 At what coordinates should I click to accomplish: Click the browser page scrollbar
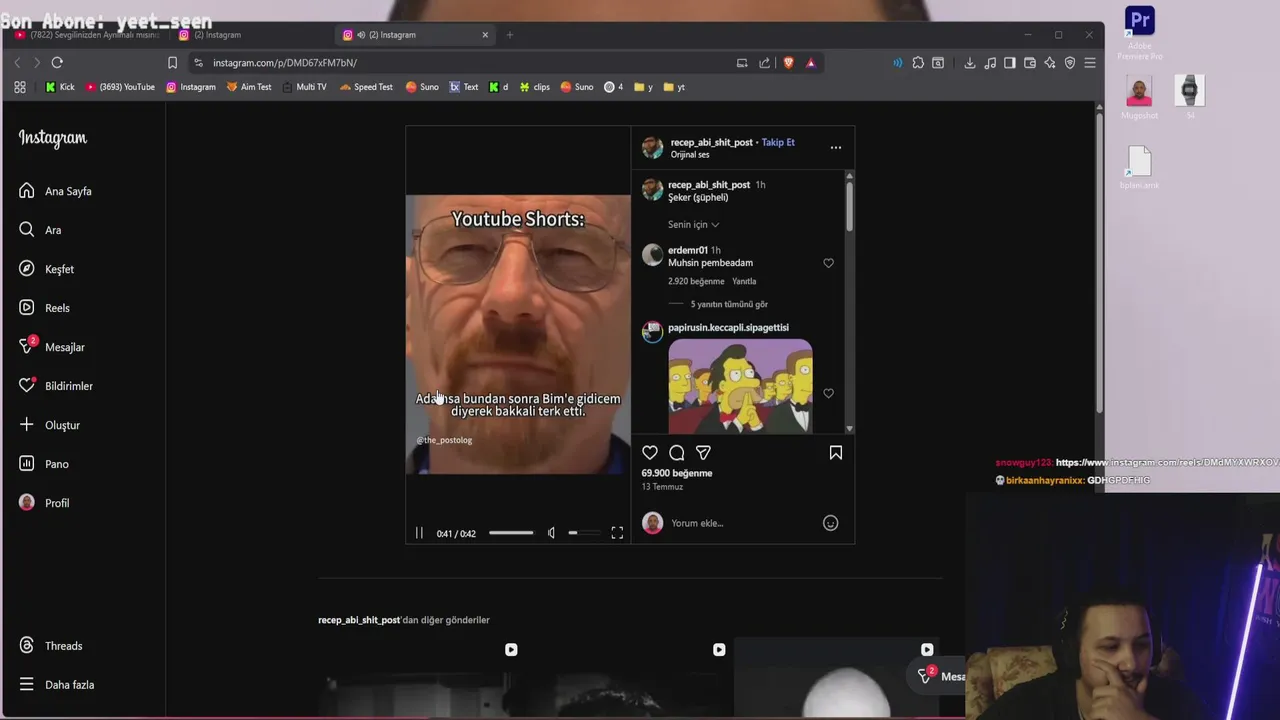point(1100,264)
